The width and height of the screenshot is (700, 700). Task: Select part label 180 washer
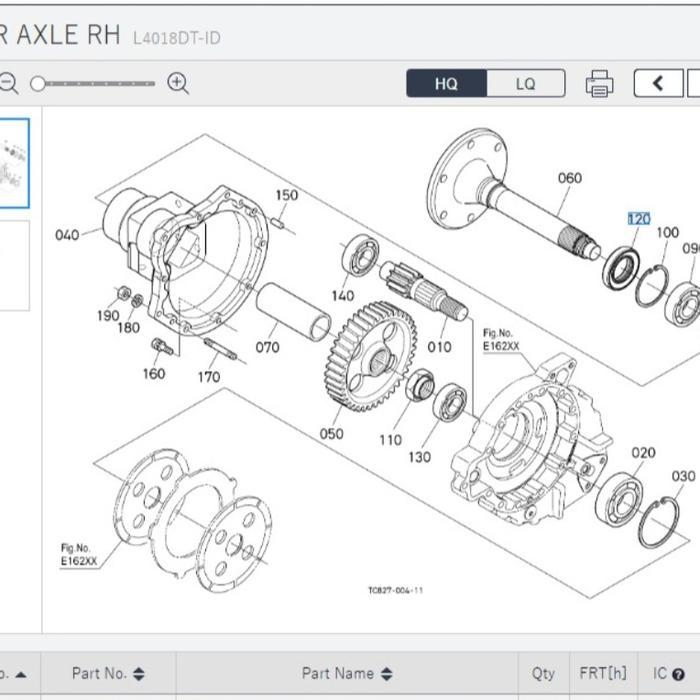pos(129,328)
